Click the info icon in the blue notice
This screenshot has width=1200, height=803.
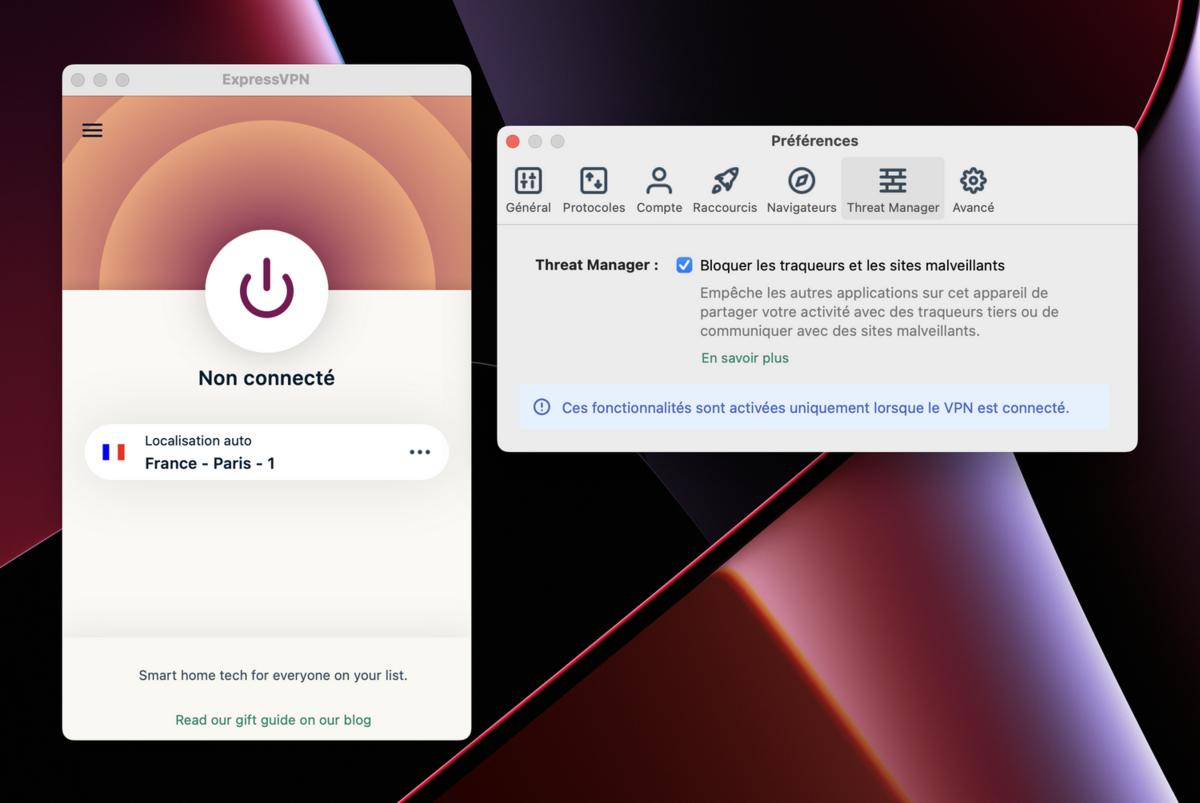[x=542, y=407]
